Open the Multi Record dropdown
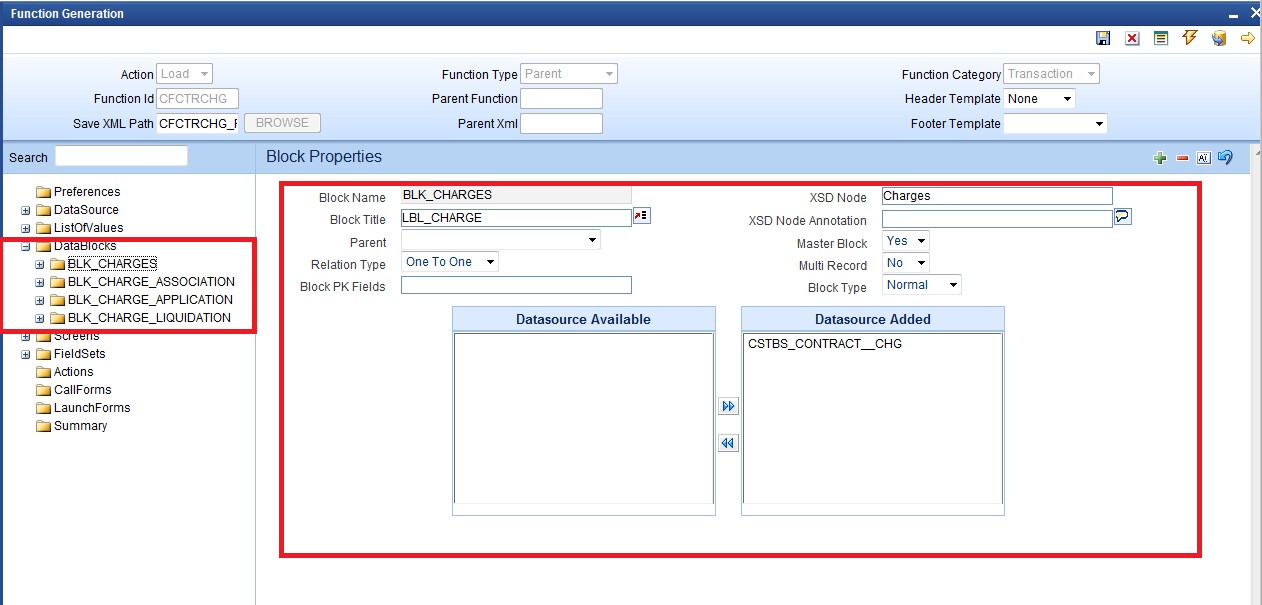Screen dimensions: 1262x605 pos(906,263)
